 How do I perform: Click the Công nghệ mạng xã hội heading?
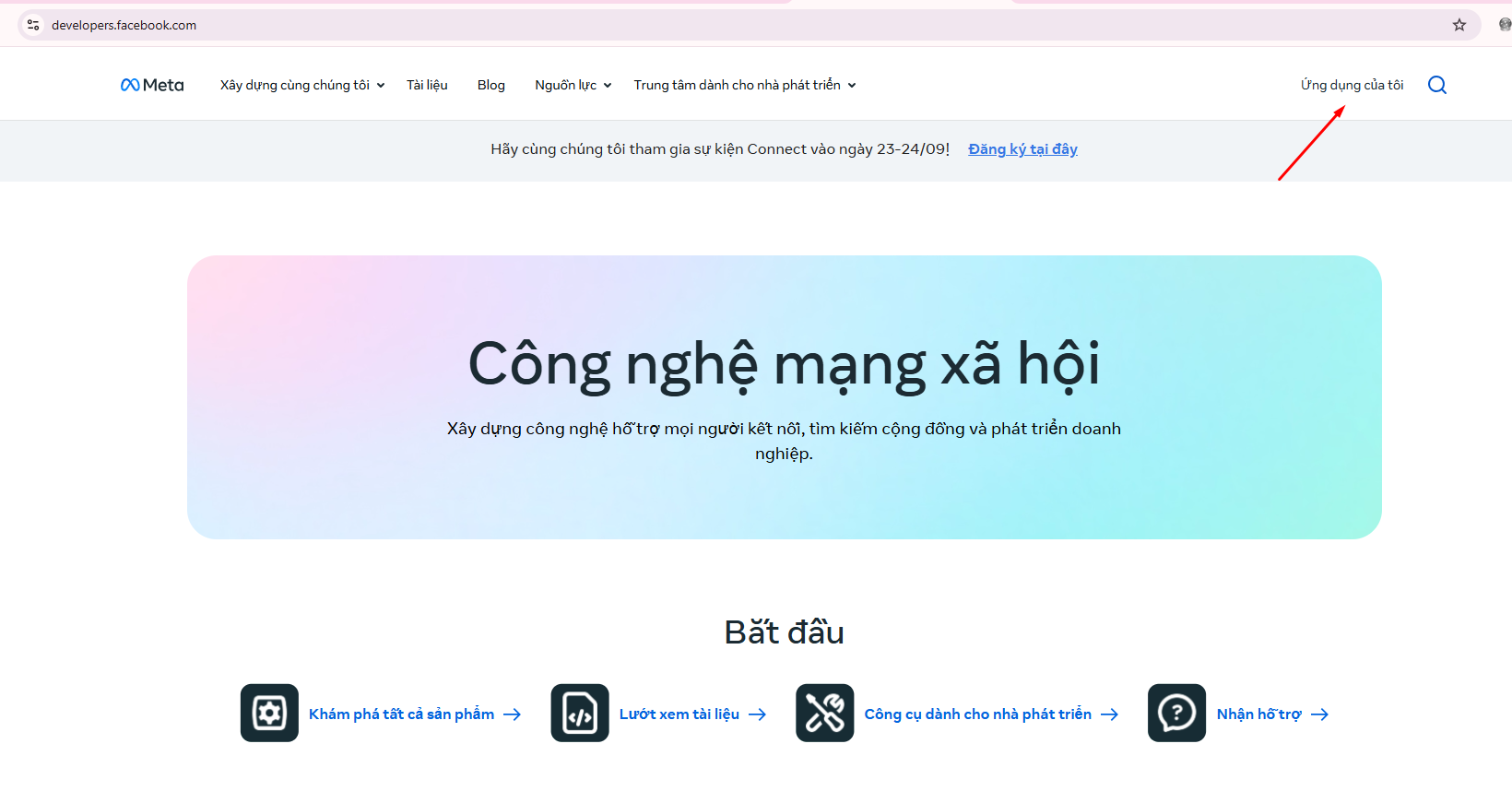tap(785, 364)
